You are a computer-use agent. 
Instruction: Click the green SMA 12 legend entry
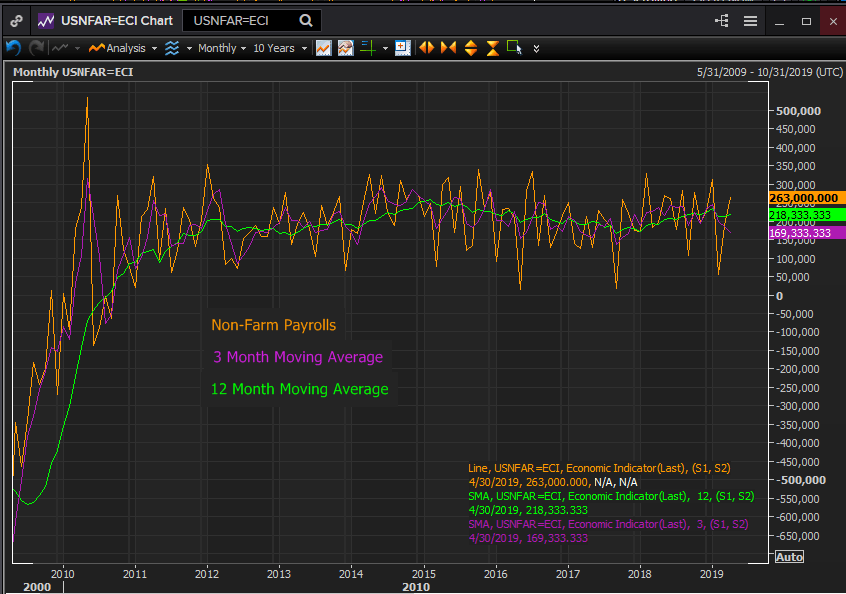pos(611,496)
